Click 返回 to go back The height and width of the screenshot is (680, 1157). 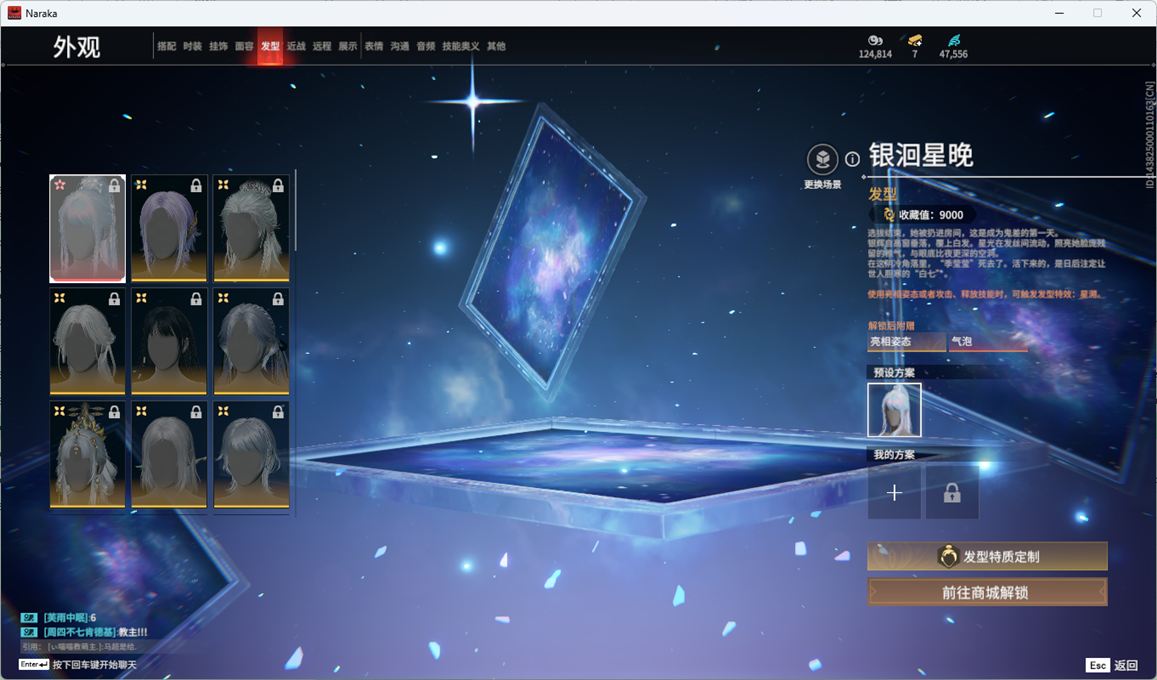(1126, 665)
